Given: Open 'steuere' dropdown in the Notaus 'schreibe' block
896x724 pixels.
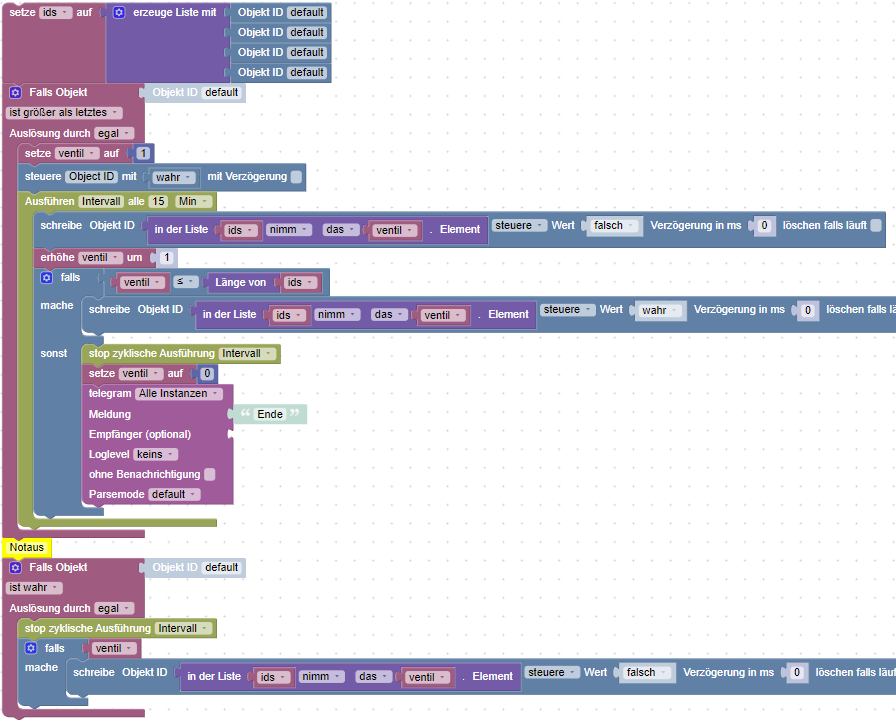Looking at the screenshot, I should pos(551,673).
